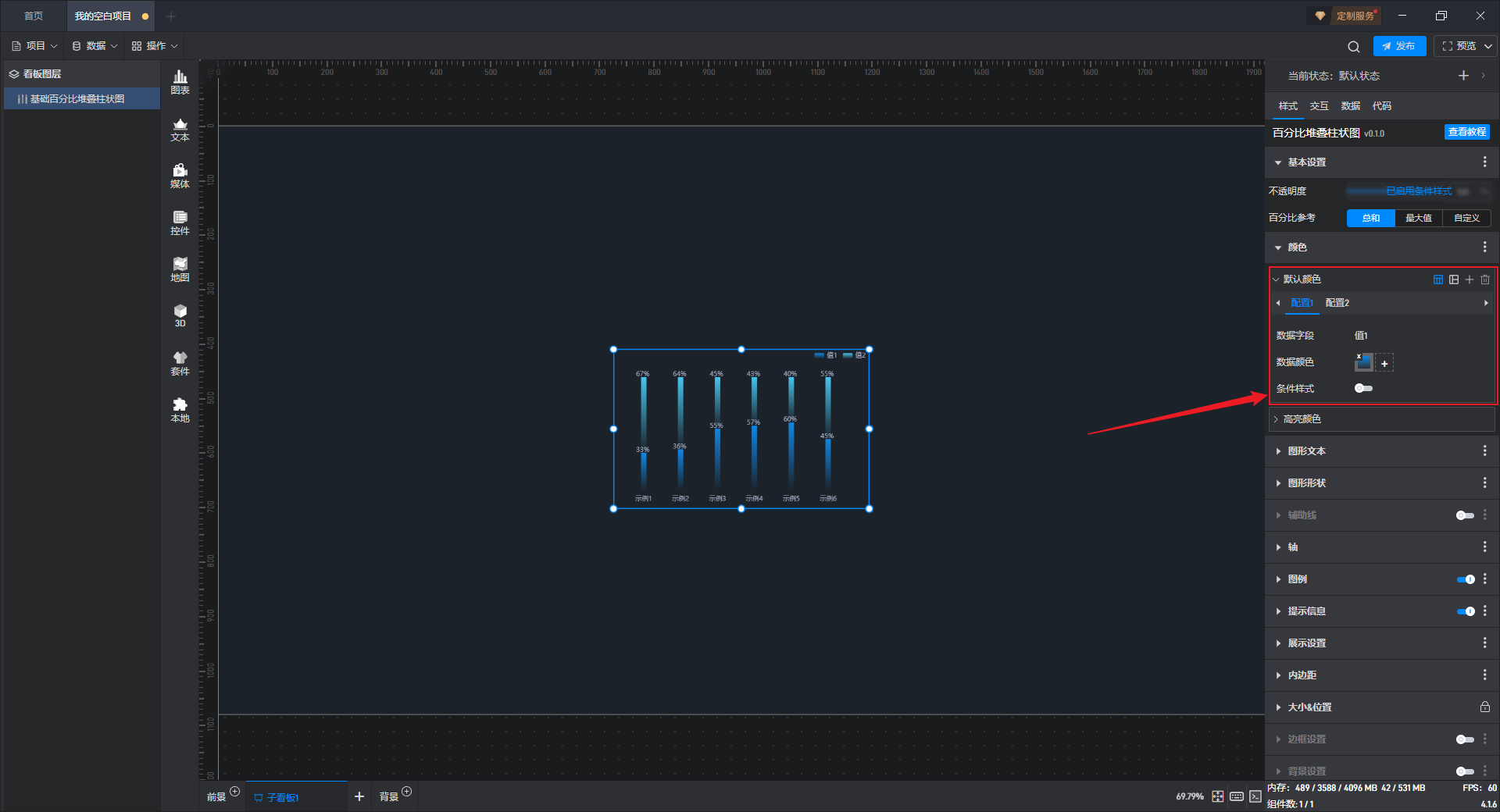
Task: Click the 不透明度 slider
Action: click(x=1418, y=191)
